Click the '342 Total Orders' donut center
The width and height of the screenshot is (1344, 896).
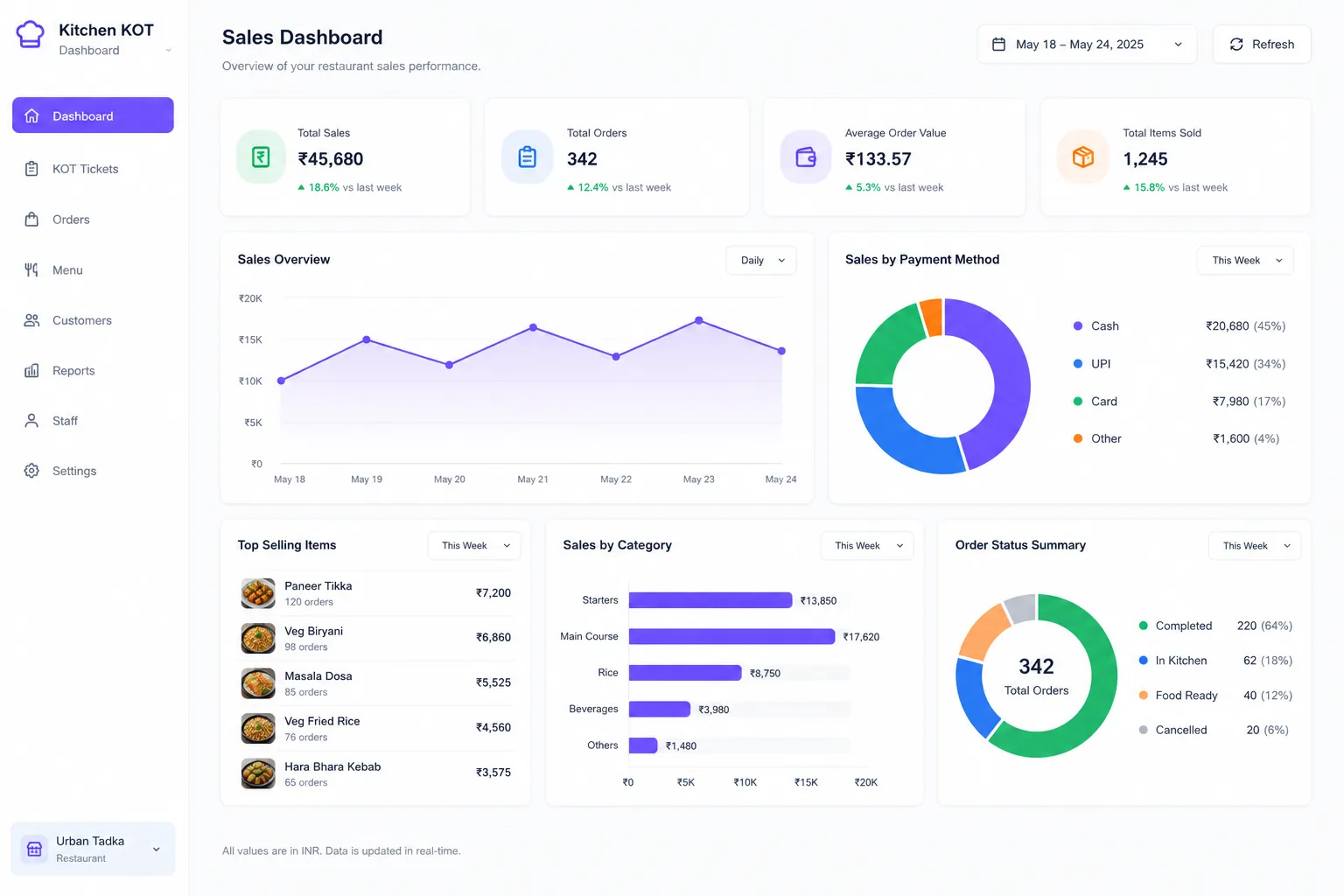(x=1036, y=676)
